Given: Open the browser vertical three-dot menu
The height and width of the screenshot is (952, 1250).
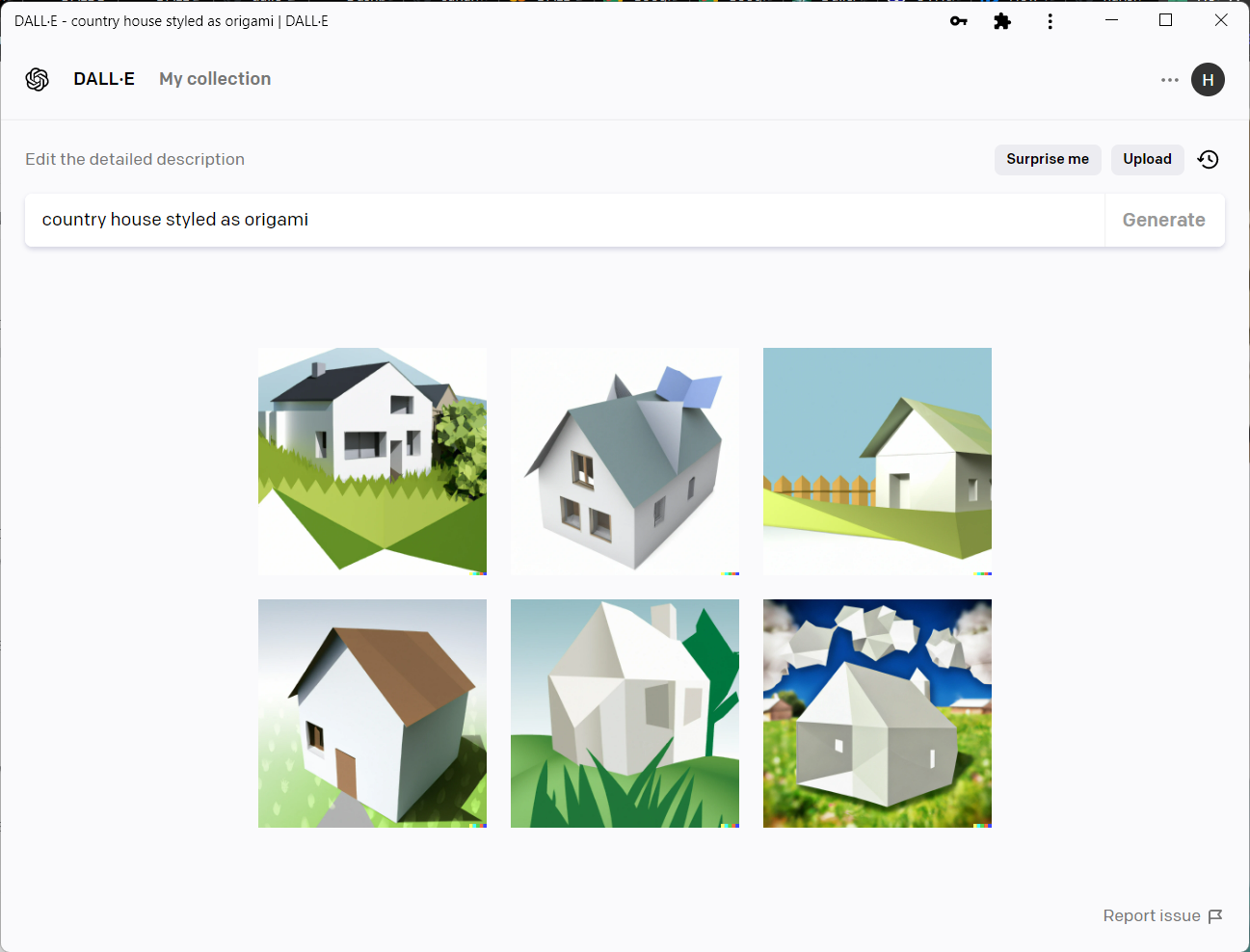Looking at the screenshot, I should pos(1050,21).
